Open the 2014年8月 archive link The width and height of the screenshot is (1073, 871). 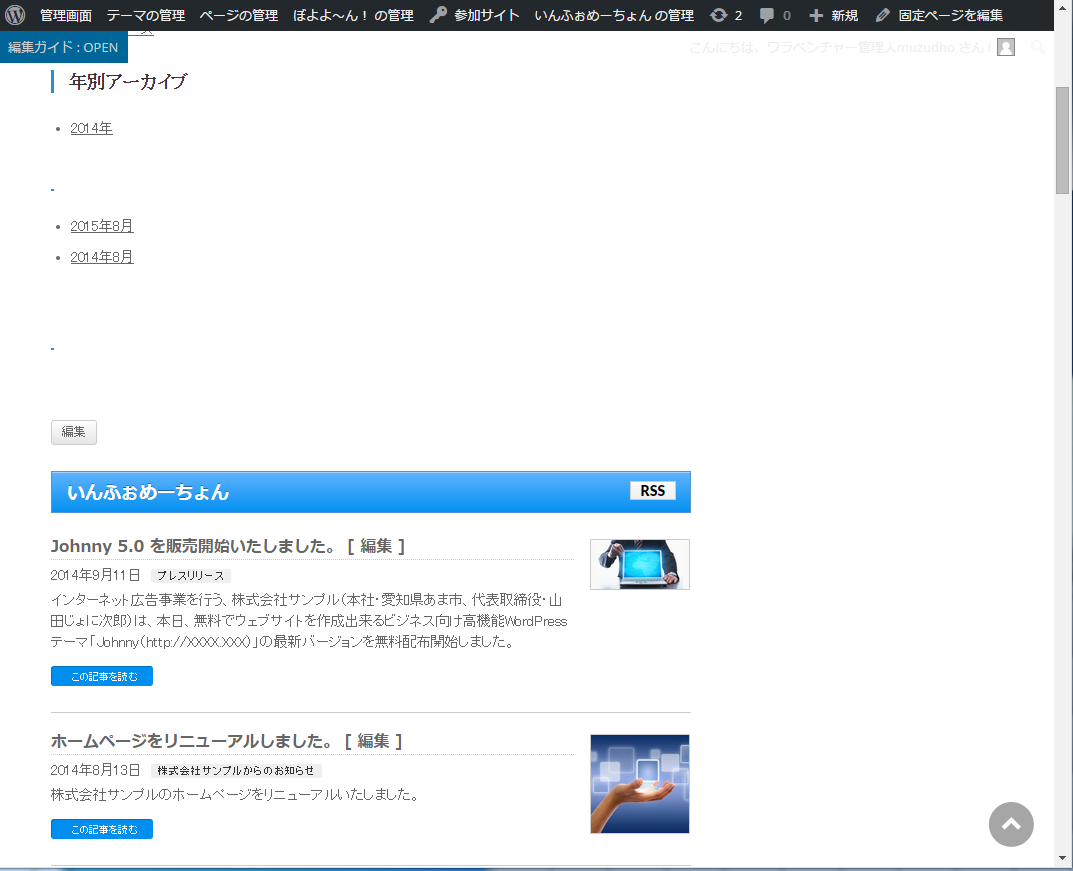point(101,257)
